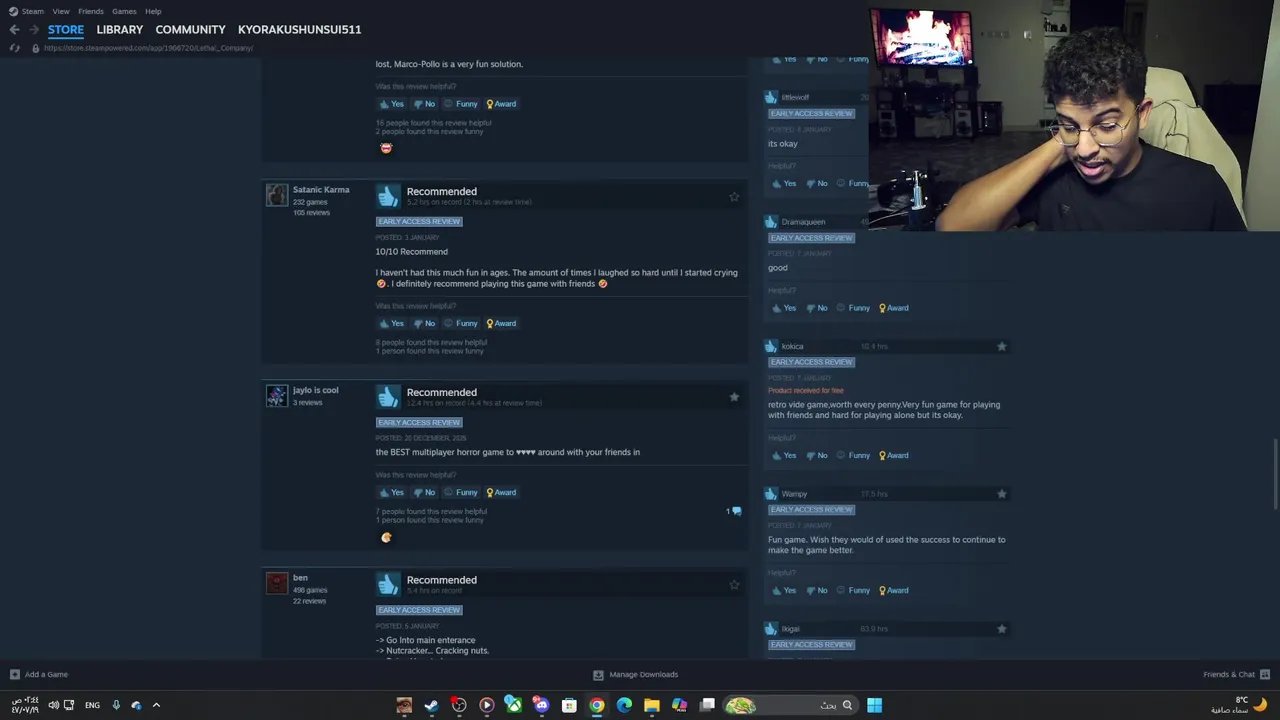1280x720 pixels.
Task: Open the LIBRARY tab
Action: [120, 29]
